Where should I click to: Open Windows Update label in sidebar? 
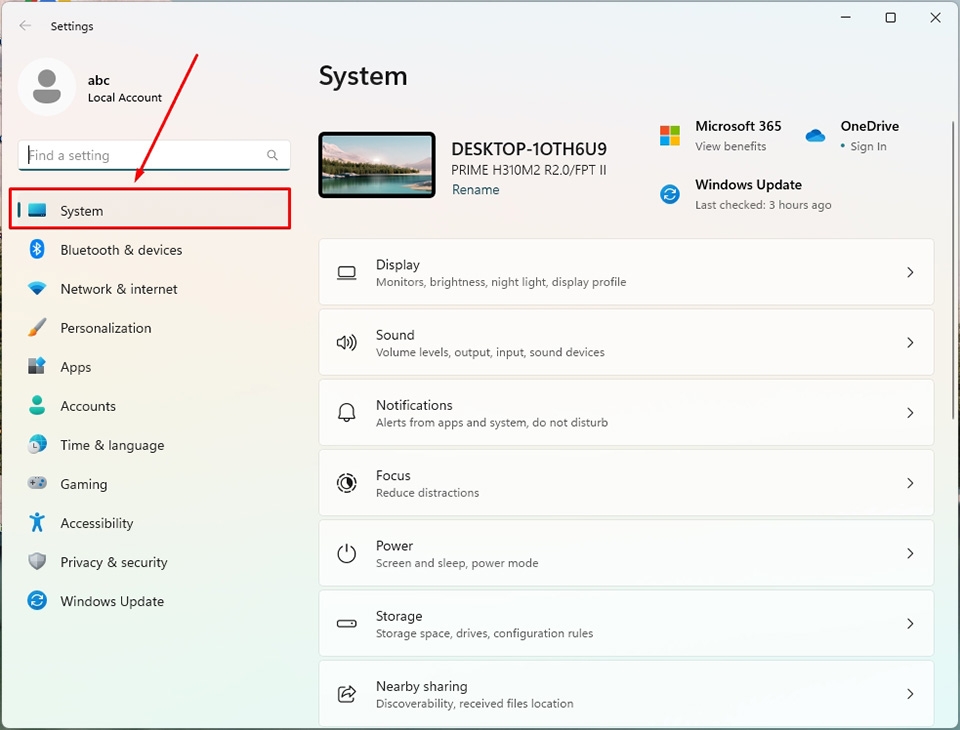pos(112,601)
